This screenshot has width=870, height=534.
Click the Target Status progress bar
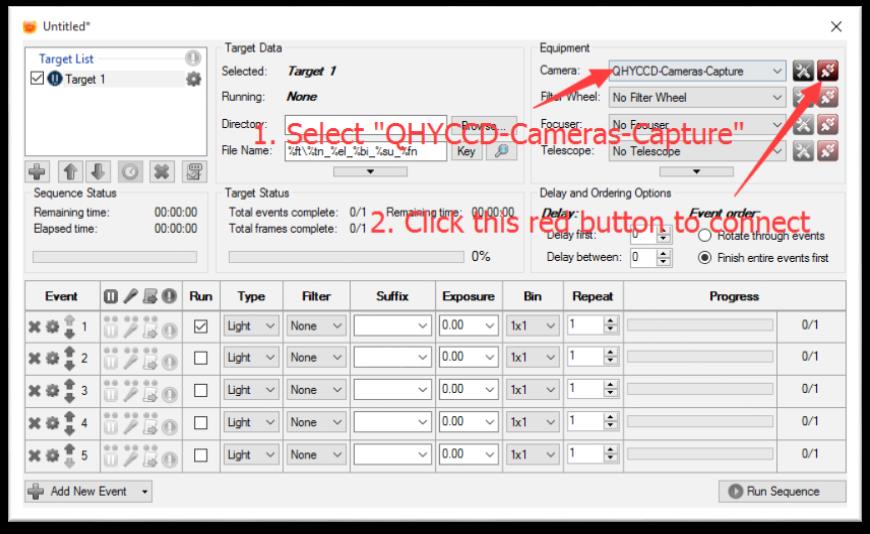click(347, 256)
